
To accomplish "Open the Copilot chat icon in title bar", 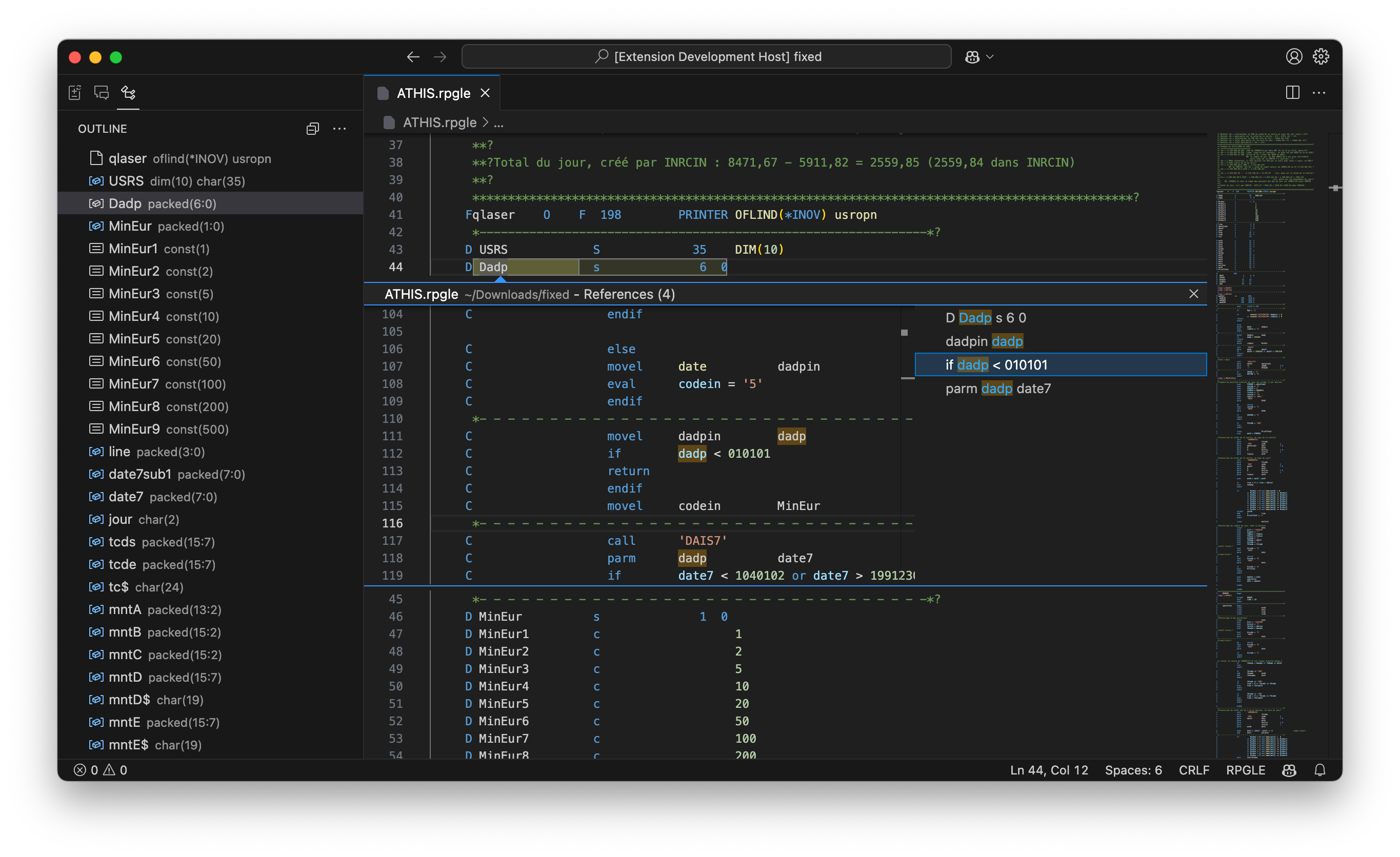I will click(972, 57).
